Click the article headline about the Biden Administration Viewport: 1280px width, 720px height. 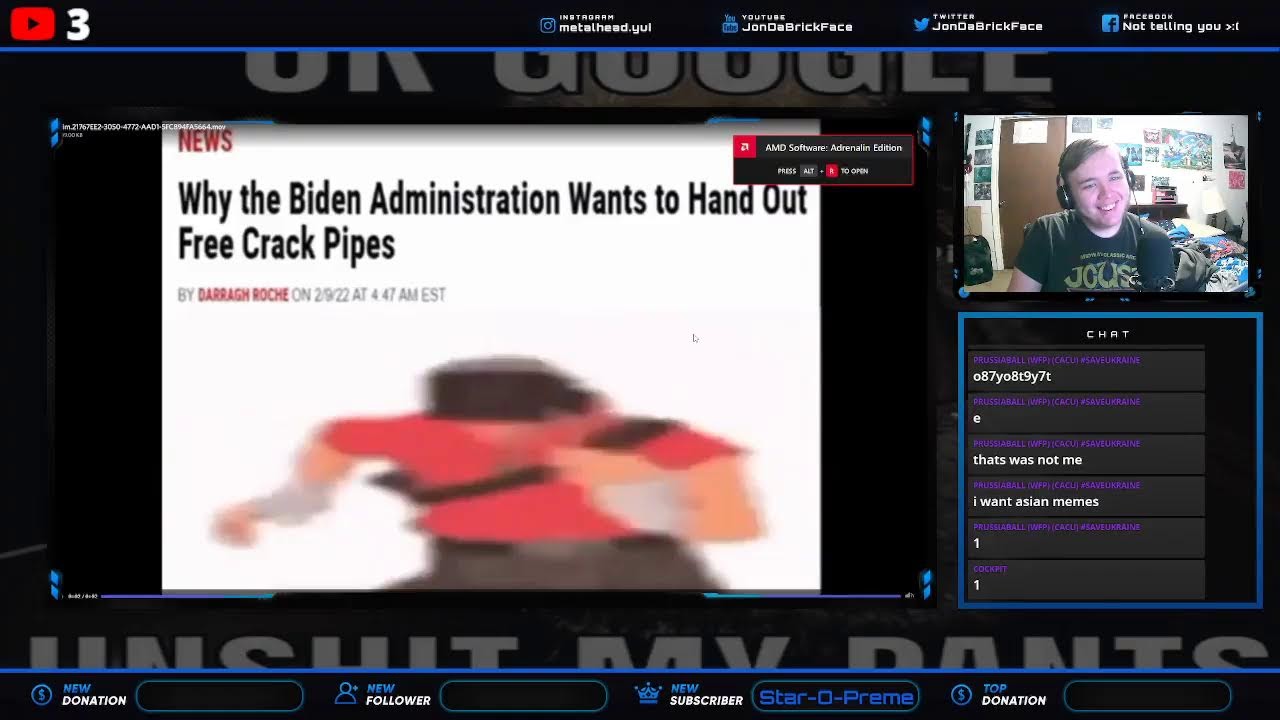click(492, 221)
